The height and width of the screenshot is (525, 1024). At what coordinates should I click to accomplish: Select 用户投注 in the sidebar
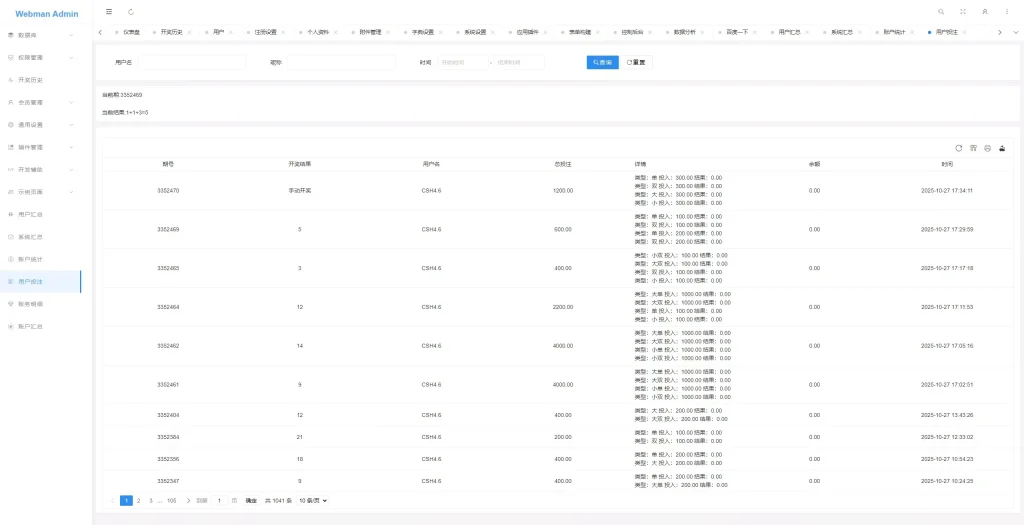pyautogui.click(x=40, y=281)
